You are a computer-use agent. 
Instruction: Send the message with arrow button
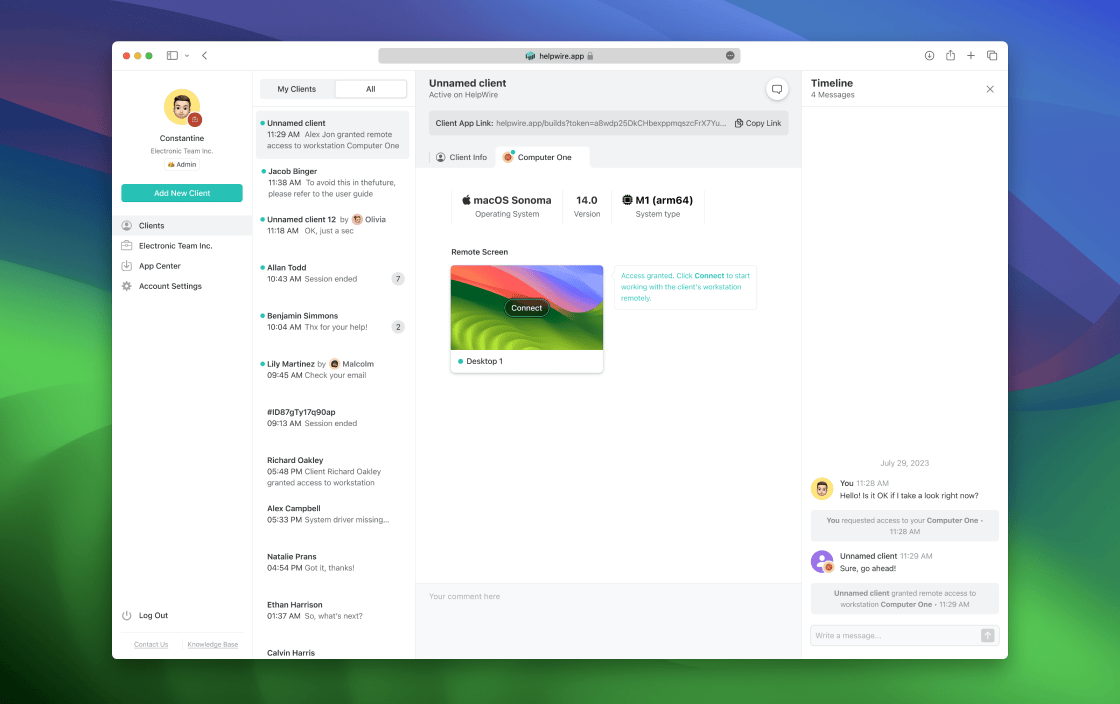(x=987, y=635)
